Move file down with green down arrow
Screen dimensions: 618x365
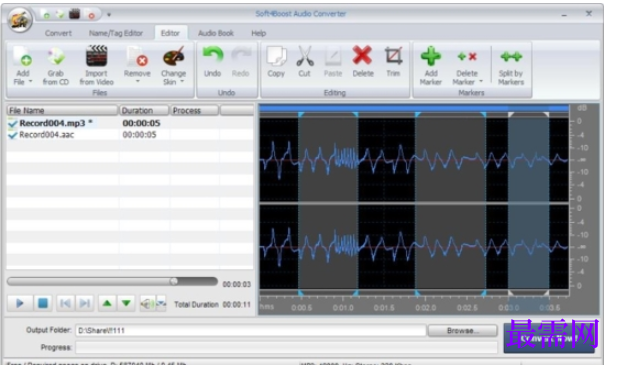click(126, 303)
